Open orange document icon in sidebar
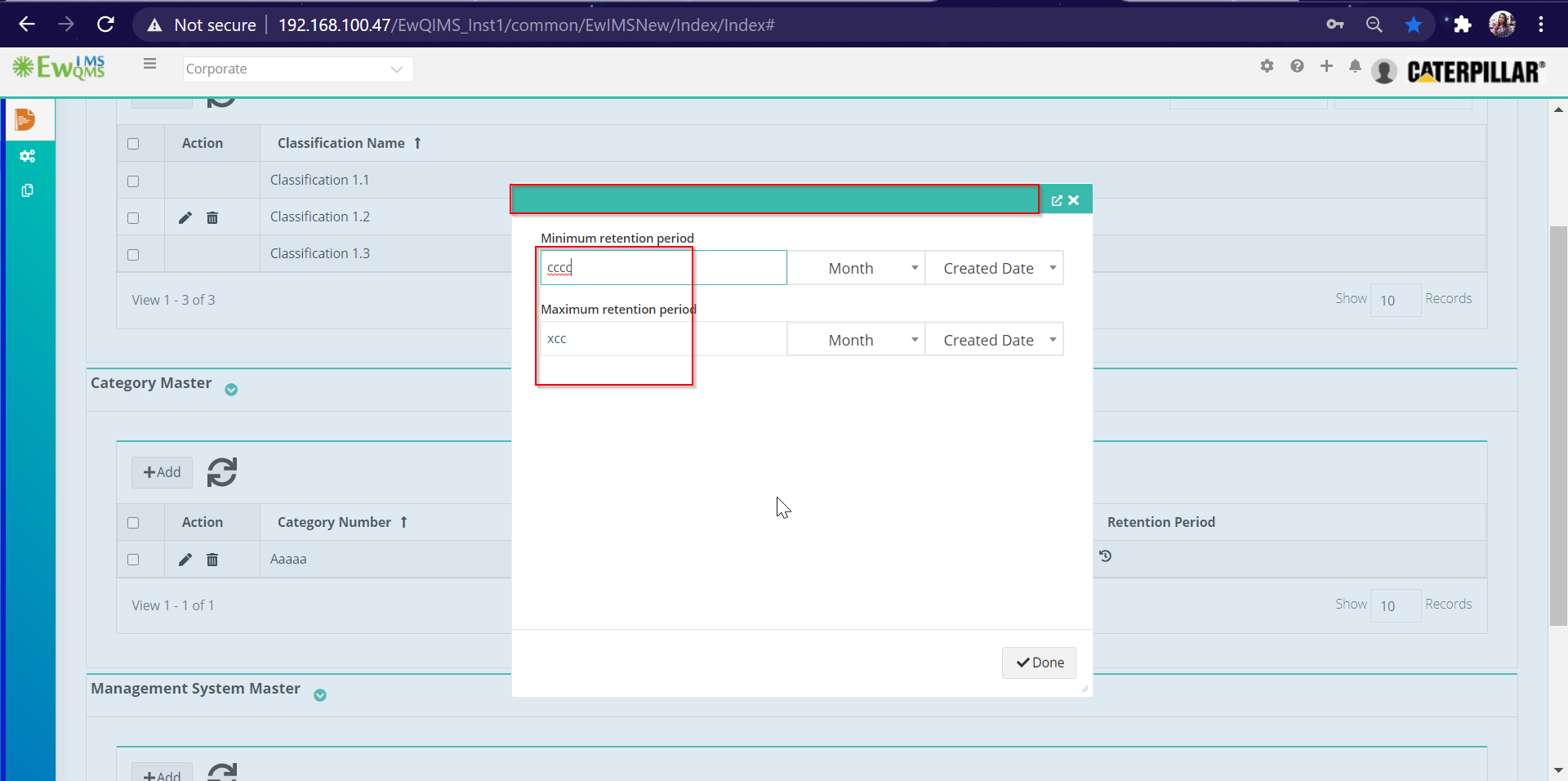 click(x=25, y=119)
